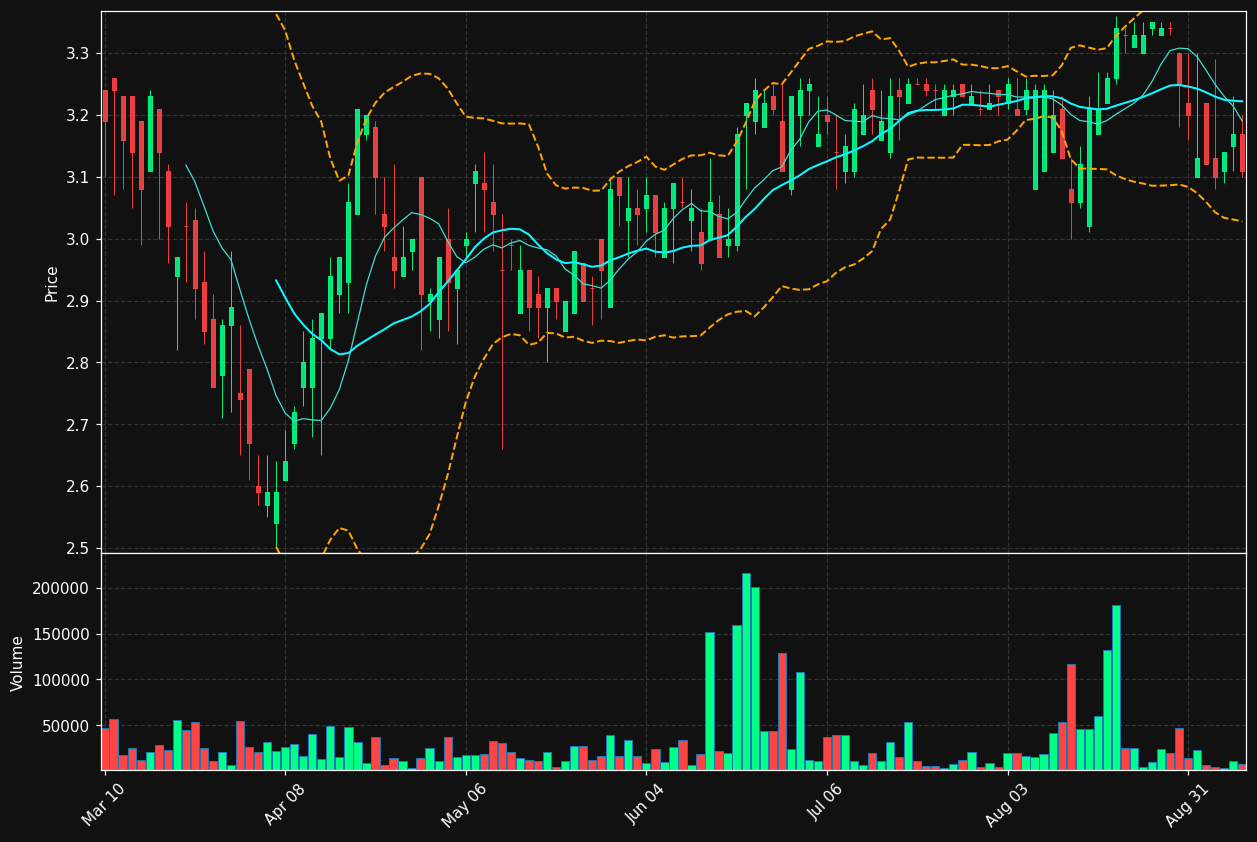Click the 2.8 price axis label

pos(78,363)
